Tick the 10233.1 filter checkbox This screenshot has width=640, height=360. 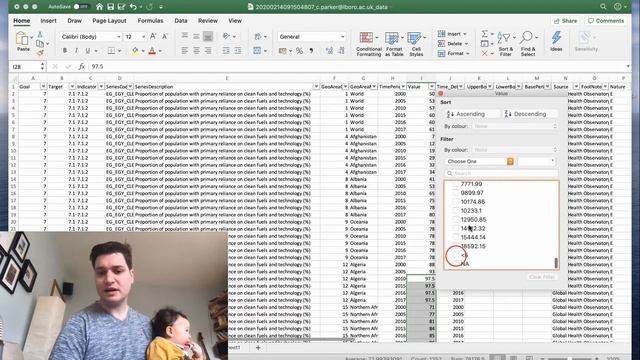(x=456, y=211)
